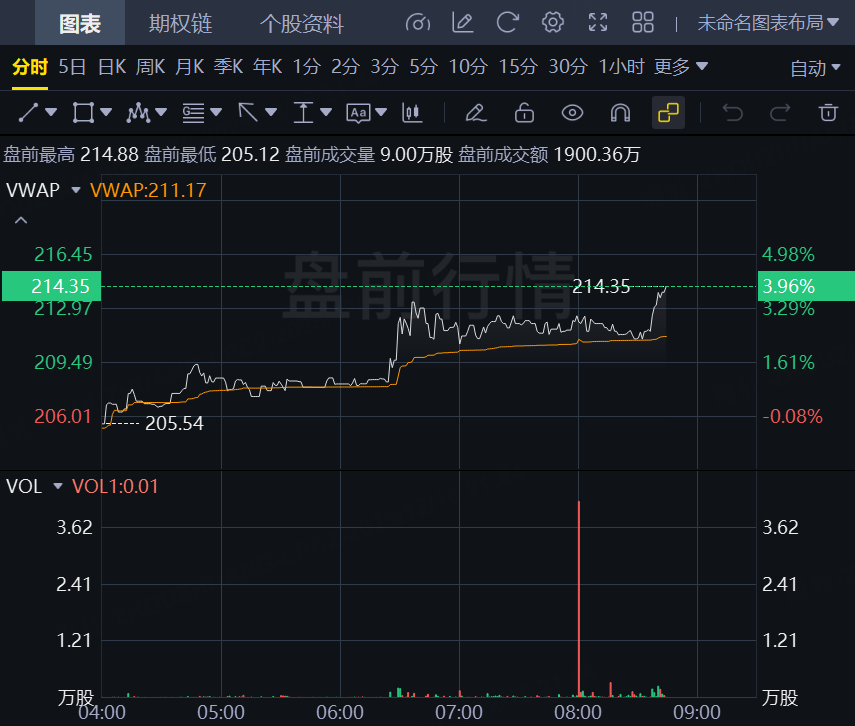
Task: Choose the 季K period
Action: click(228, 67)
